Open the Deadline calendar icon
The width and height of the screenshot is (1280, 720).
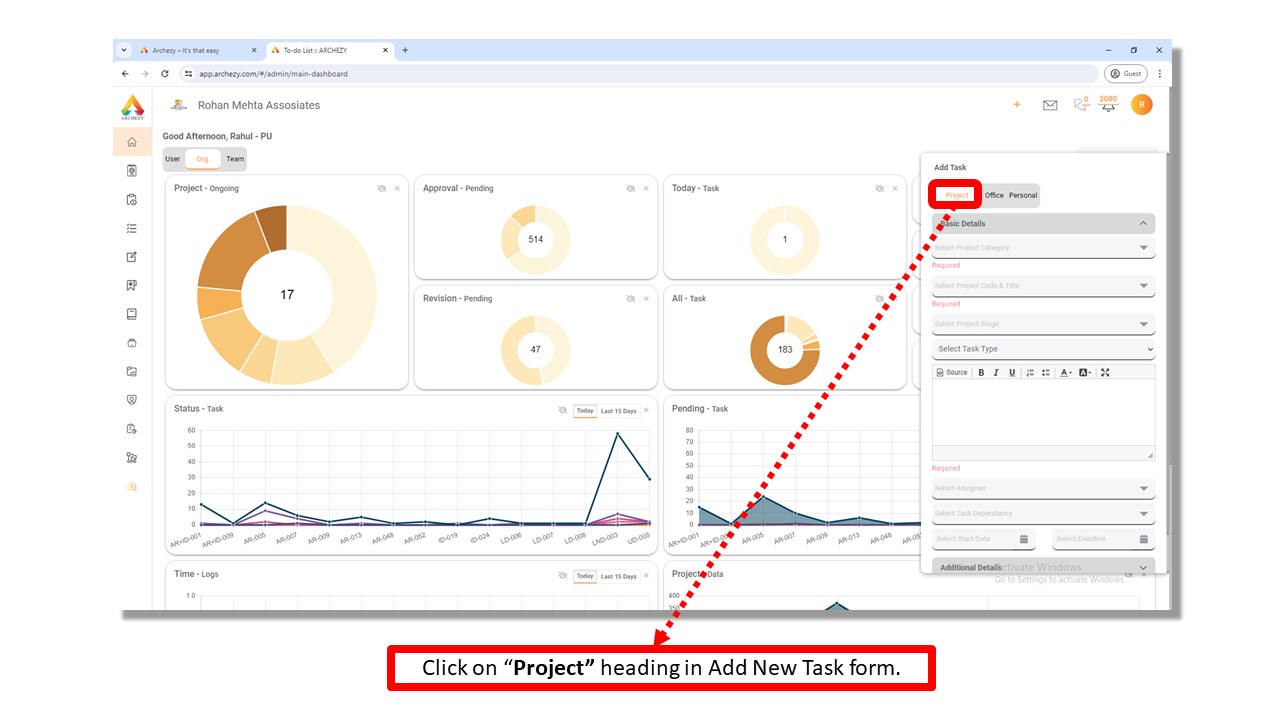pyautogui.click(x=1144, y=539)
